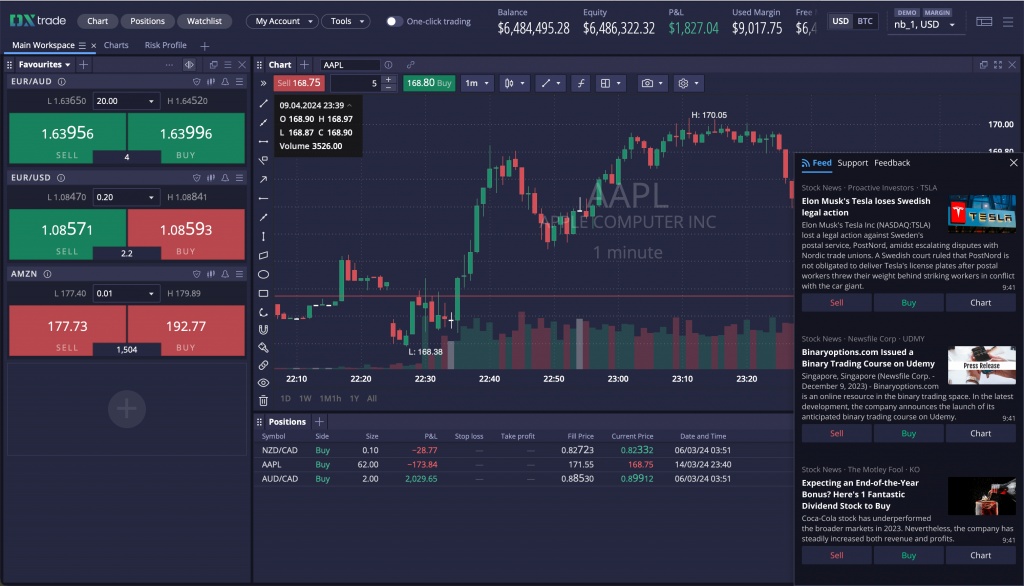Add a new instrument tile with plus
The image size is (1024, 586).
tap(127, 409)
